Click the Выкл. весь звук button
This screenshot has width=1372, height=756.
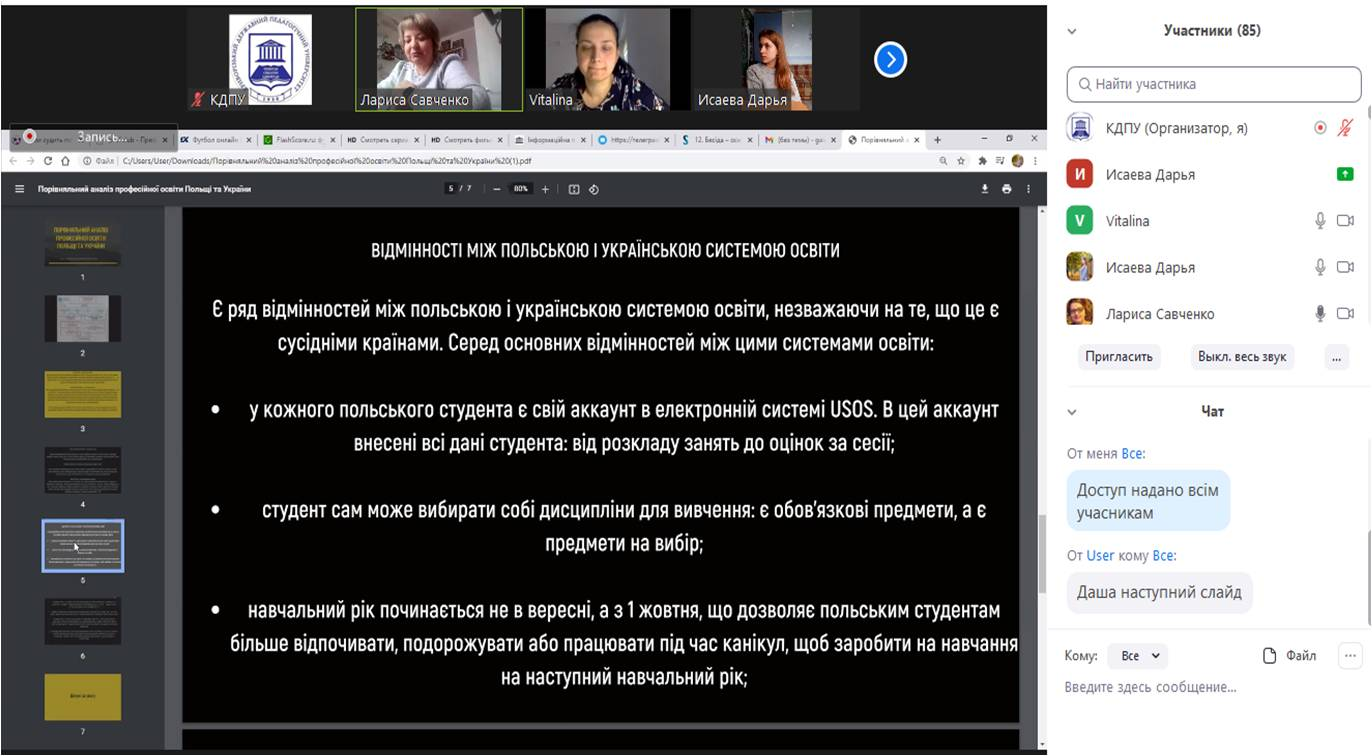(1242, 357)
